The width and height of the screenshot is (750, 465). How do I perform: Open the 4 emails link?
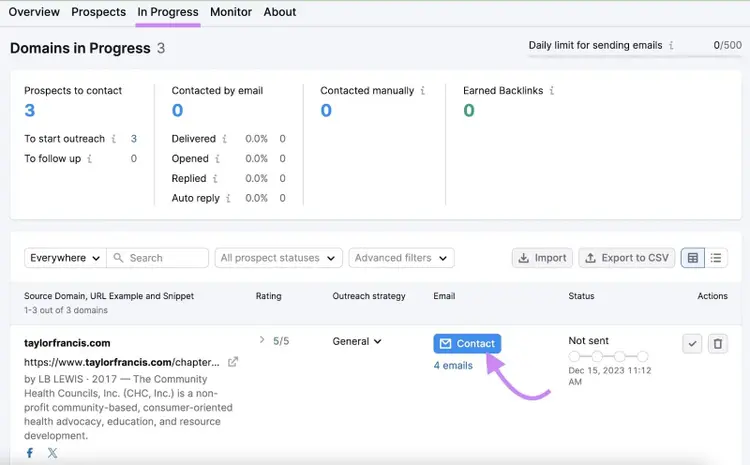coord(453,365)
